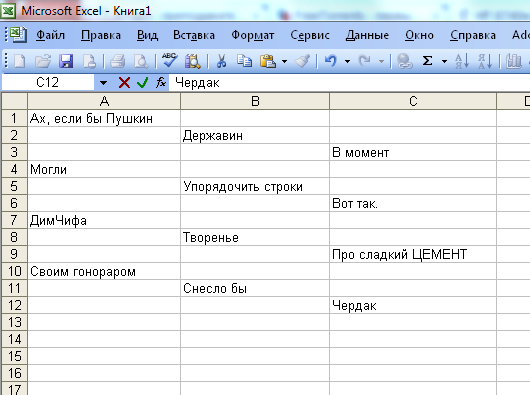The image size is (530, 395).
Task: Select all cells via corner button
Action: click(15, 101)
